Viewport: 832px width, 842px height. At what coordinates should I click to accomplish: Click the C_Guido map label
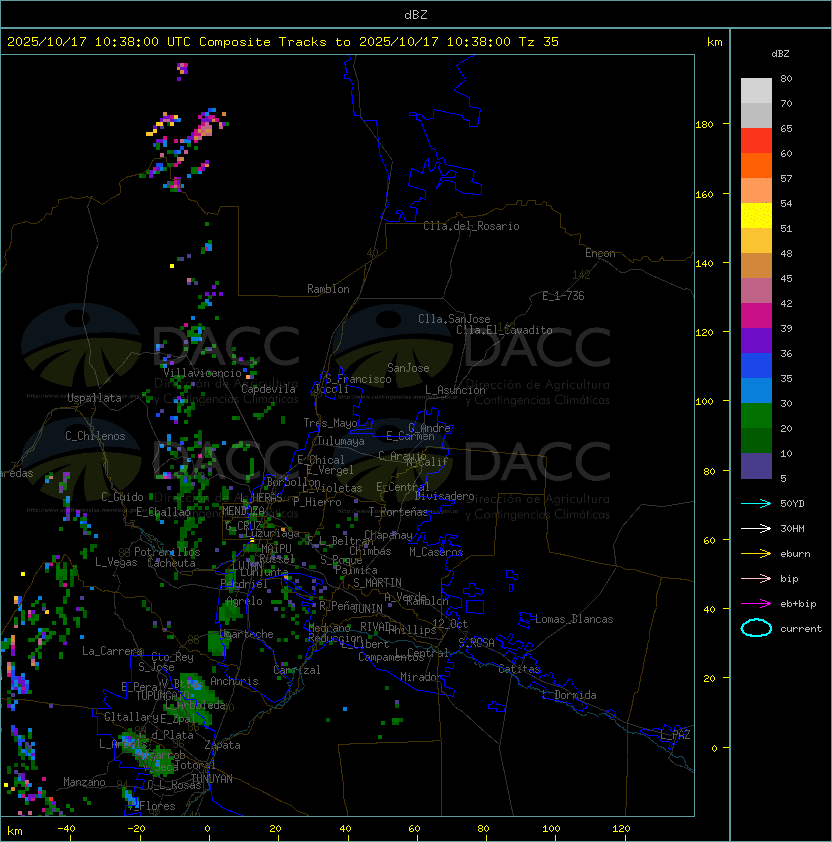click(x=122, y=497)
